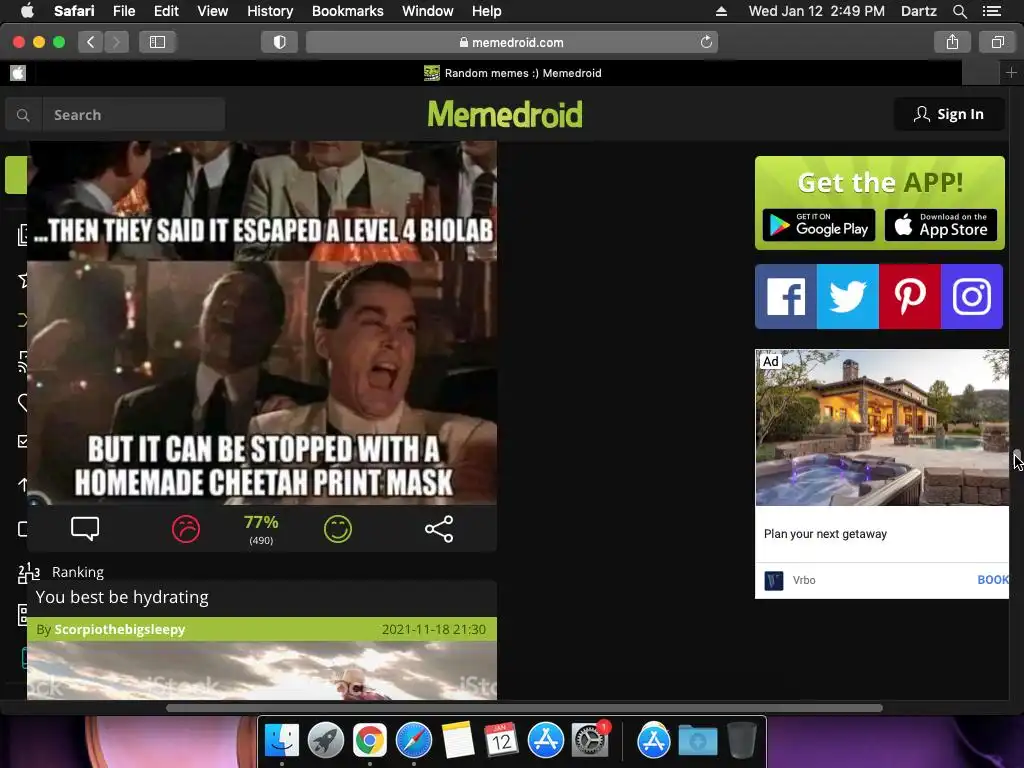Select the Random memes Memedroid tab
1024x768 pixels.
tap(513, 73)
